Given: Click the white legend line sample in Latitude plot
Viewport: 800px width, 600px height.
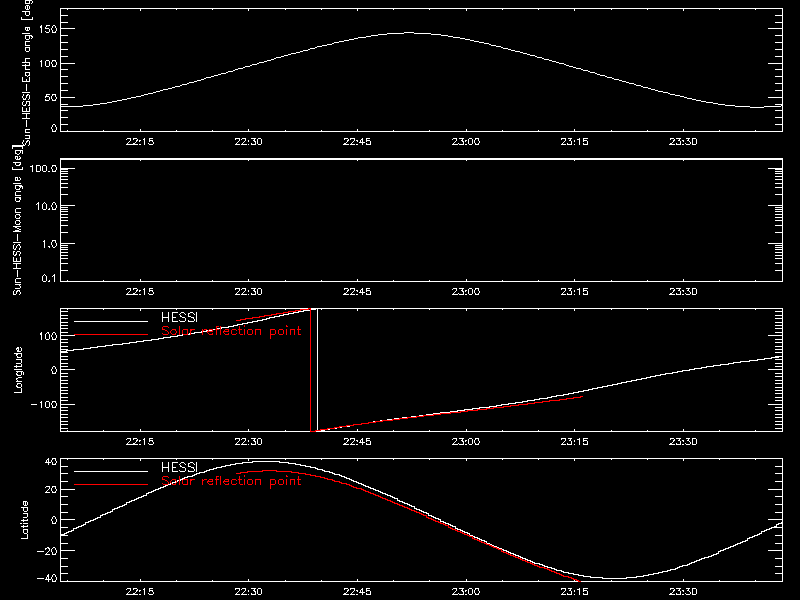Looking at the screenshot, I should click(111, 471).
